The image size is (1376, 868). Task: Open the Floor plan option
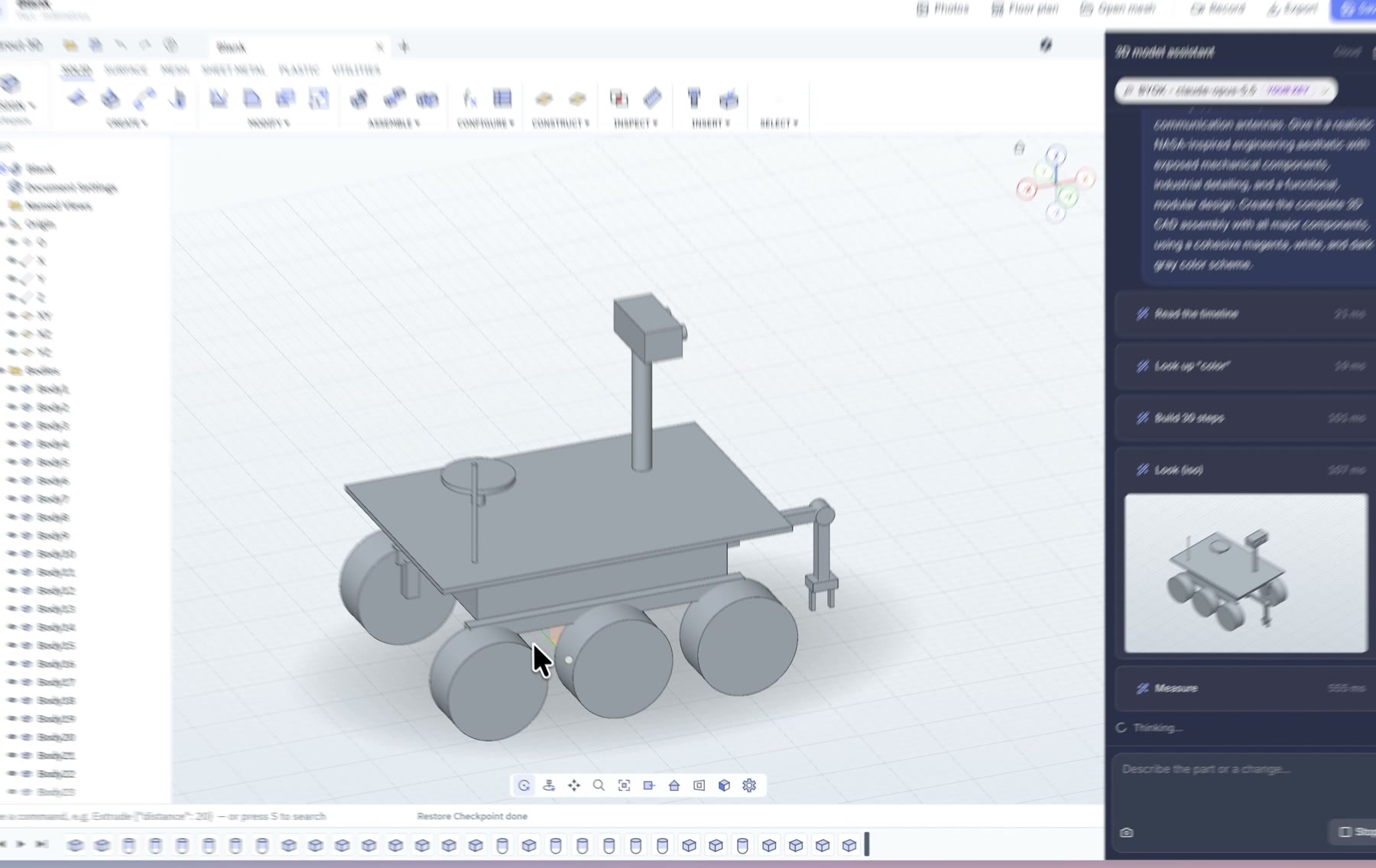1024,8
